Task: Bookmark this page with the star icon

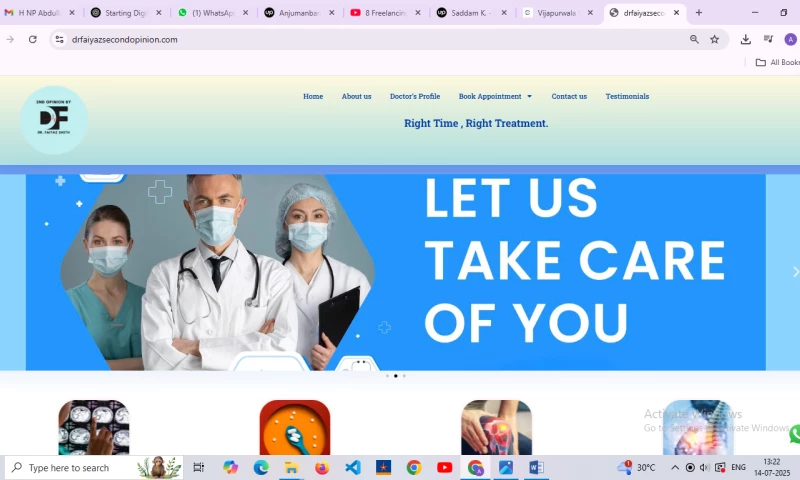Action: click(715, 39)
